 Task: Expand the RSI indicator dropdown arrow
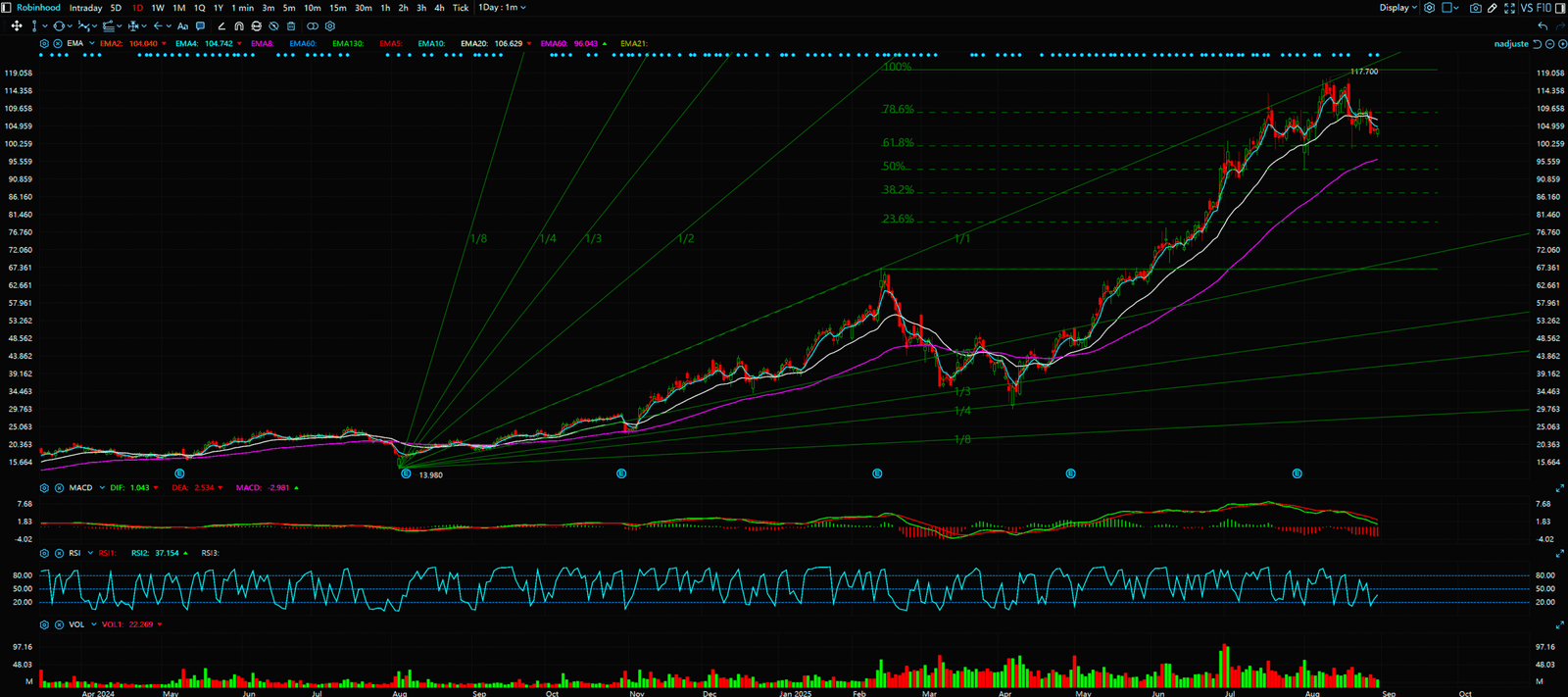point(90,553)
